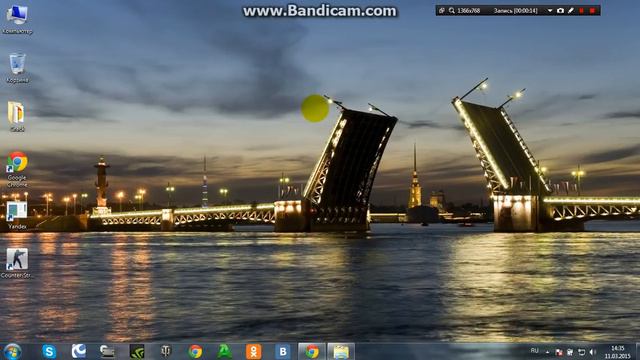Image resolution: width=640 pixels, height=360 pixels.
Task: Click the Bandicam recording timer text
Action: 516,11
